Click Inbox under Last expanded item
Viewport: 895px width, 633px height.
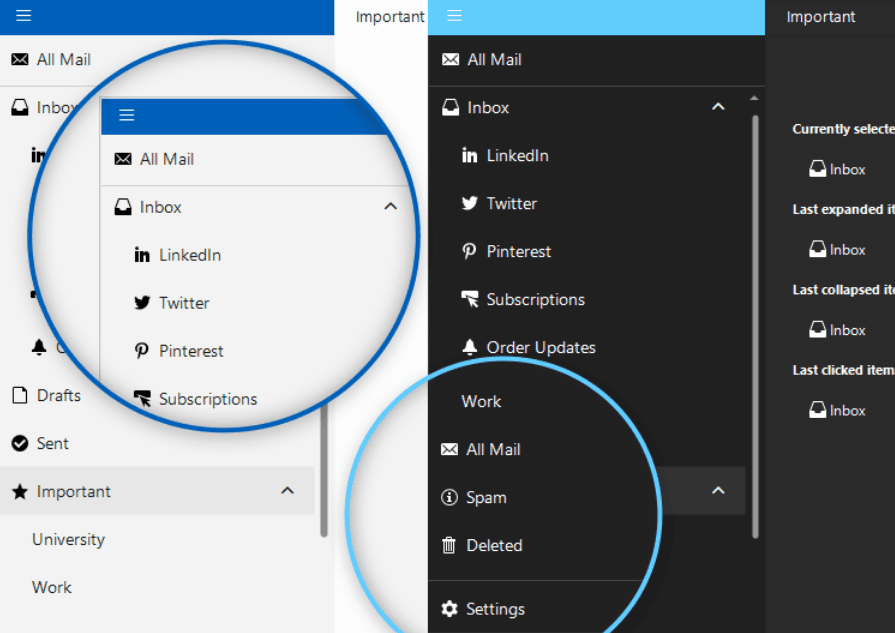[x=837, y=250]
